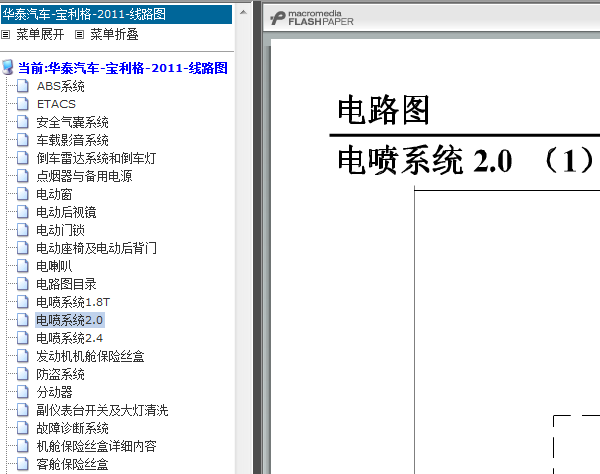Click the document icon next to 故障诊断系统
The width and height of the screenshot is (600, 474).
[x=23, y=428]
